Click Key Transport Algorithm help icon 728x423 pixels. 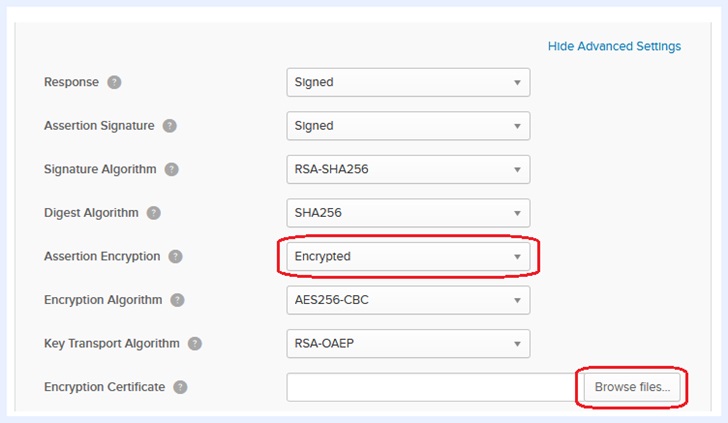pyautogui.click(x=195, y=343)
